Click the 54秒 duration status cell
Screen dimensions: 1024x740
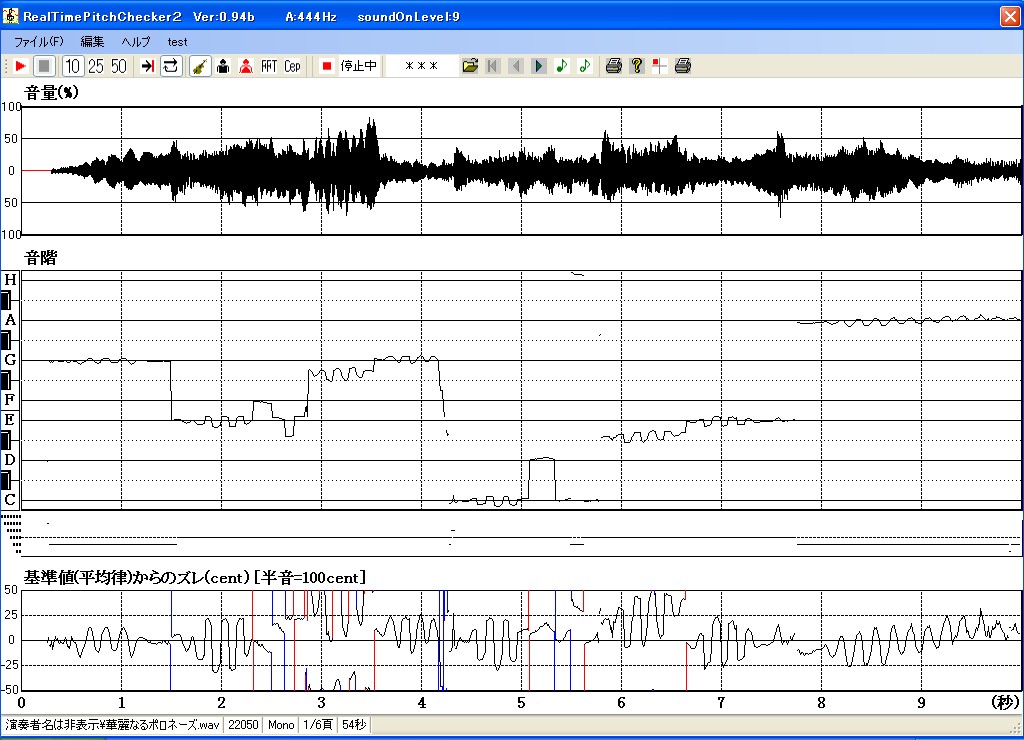pyautogui.click(x=354, y=725)
